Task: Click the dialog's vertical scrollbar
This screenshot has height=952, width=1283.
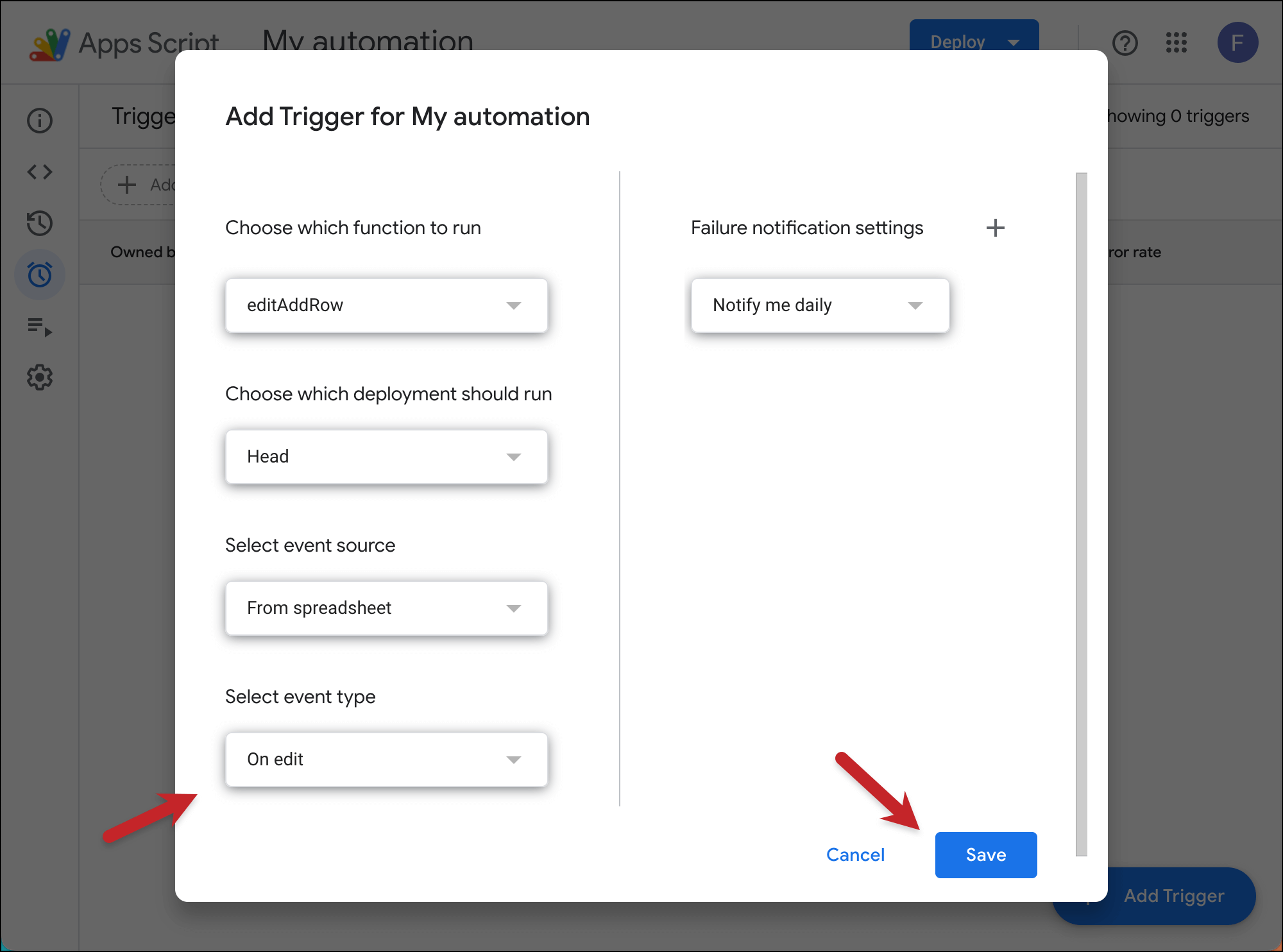Action: 1082,513
